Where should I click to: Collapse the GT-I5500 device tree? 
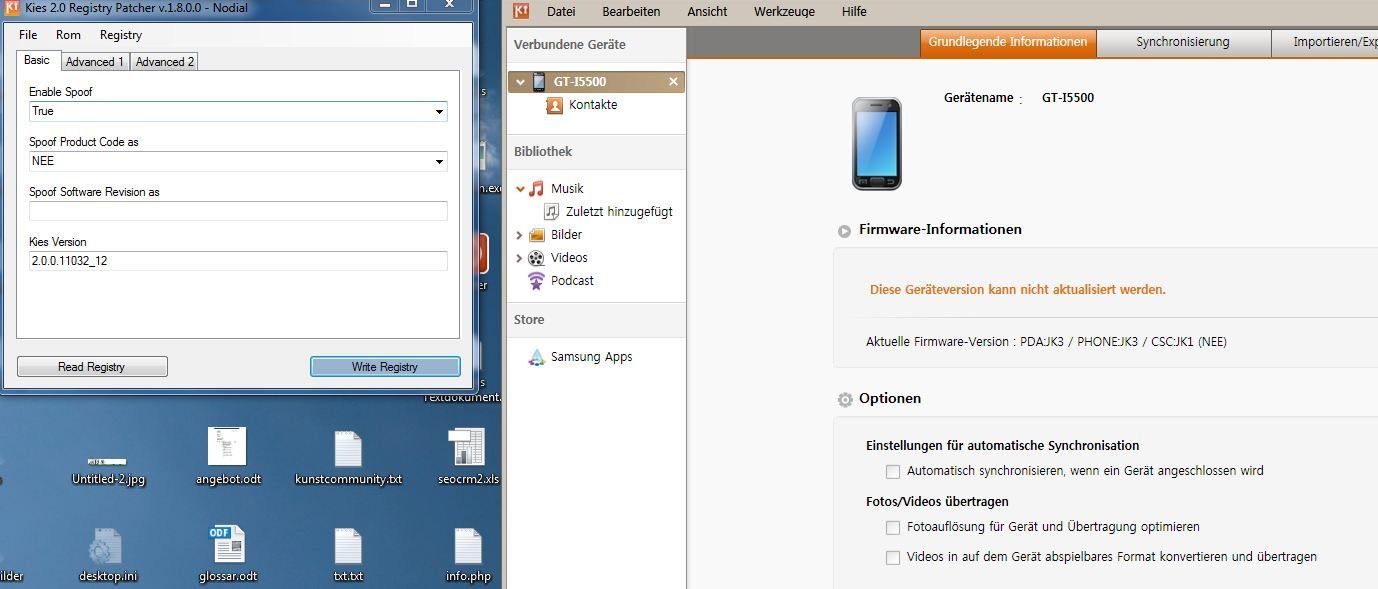(x=520, y=82)
